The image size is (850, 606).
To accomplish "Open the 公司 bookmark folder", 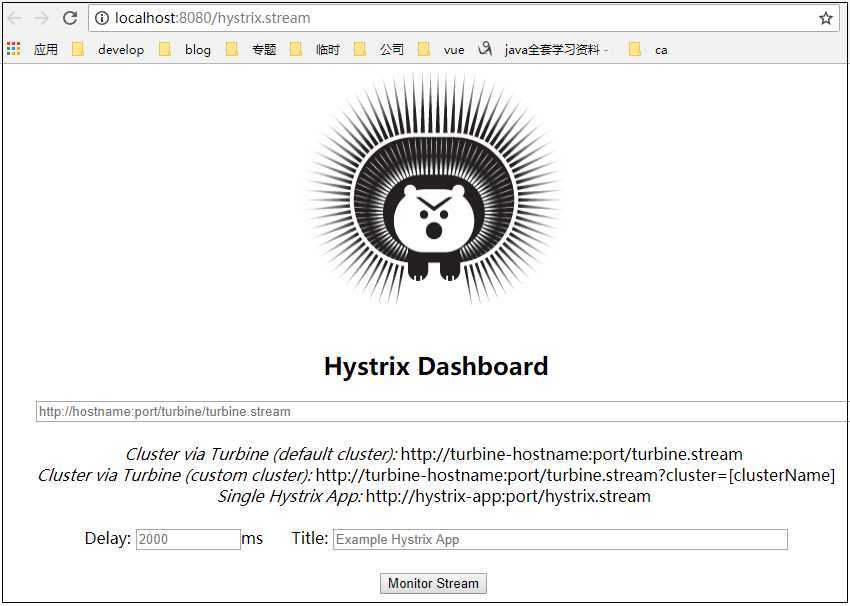I will [x=378, y=49].
